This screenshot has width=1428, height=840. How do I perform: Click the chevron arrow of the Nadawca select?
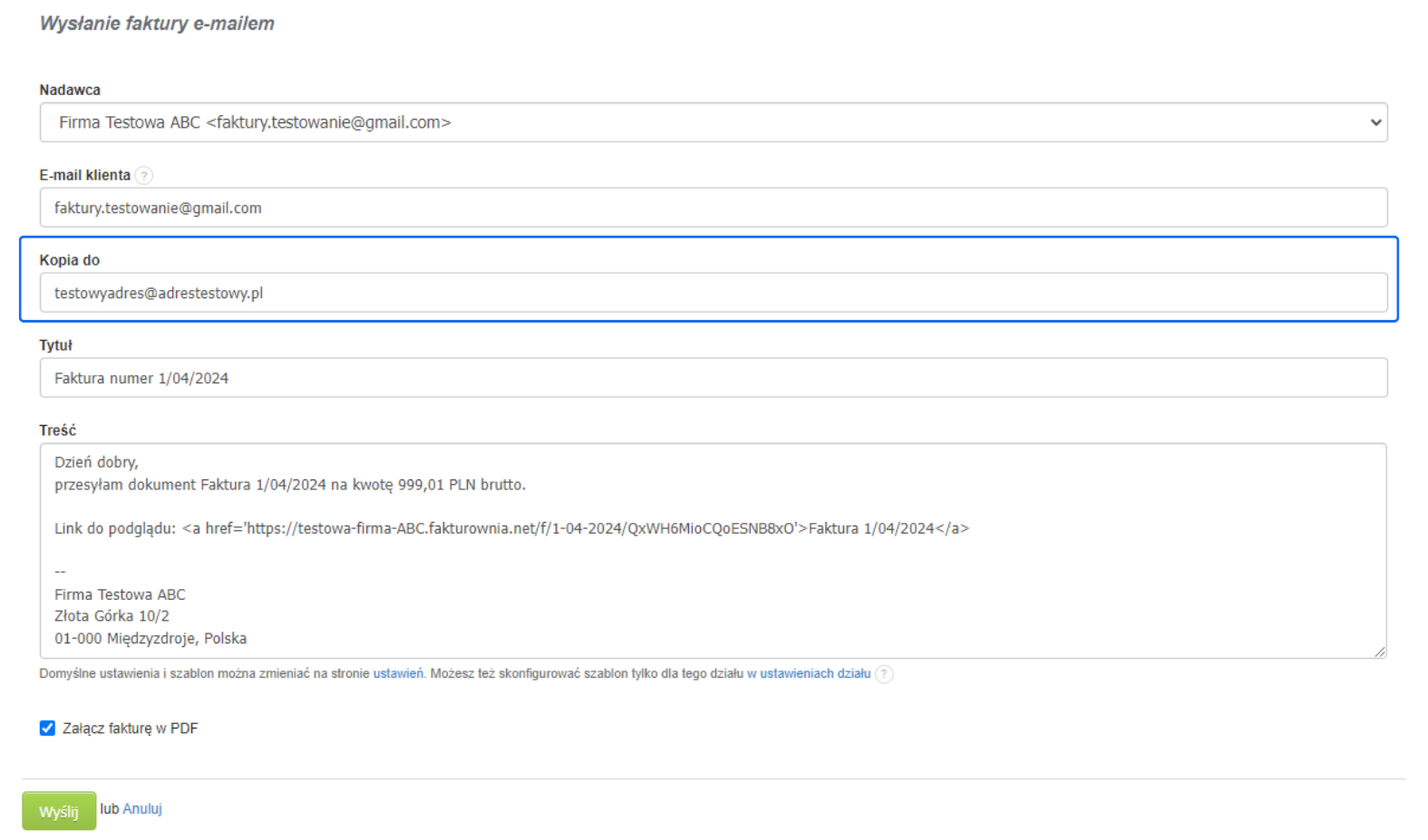(1375, 122)
